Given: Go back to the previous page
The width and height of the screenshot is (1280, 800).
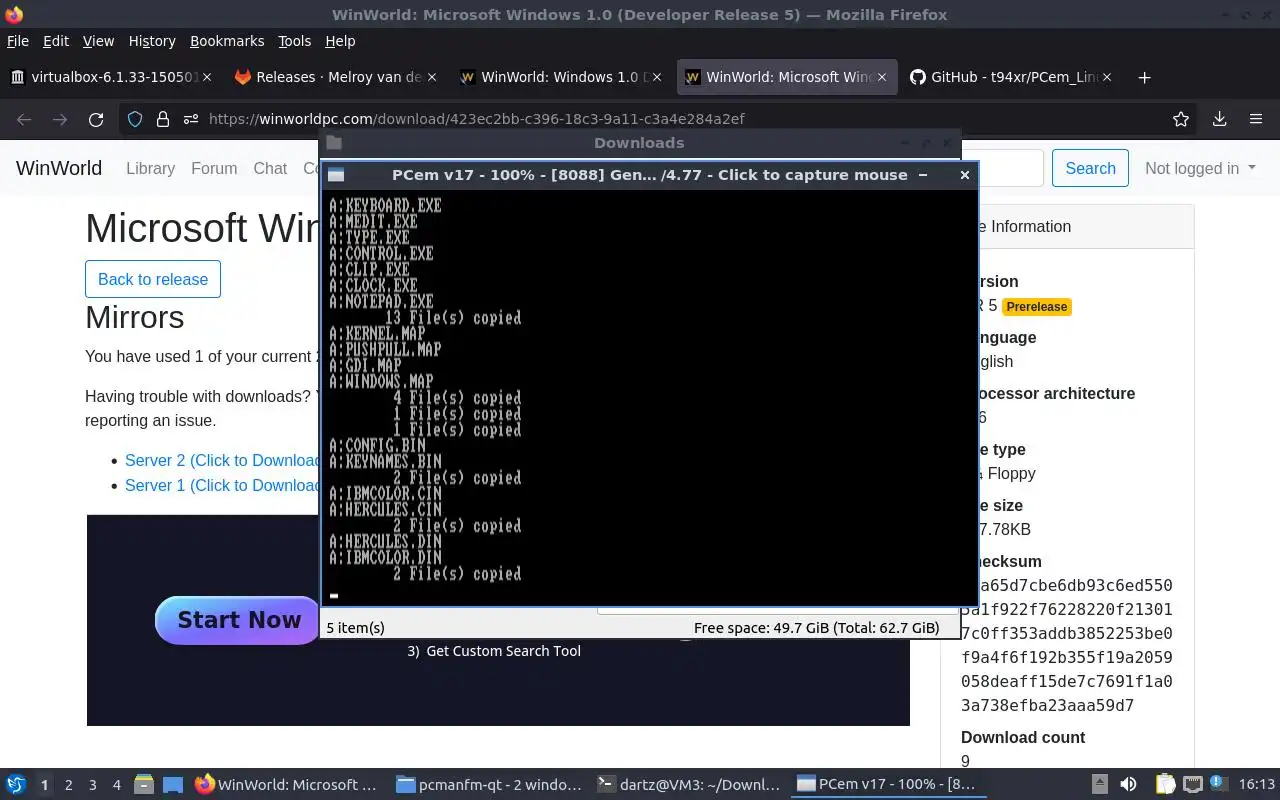Looking at the screenshot, I should [x=24, y=119].
